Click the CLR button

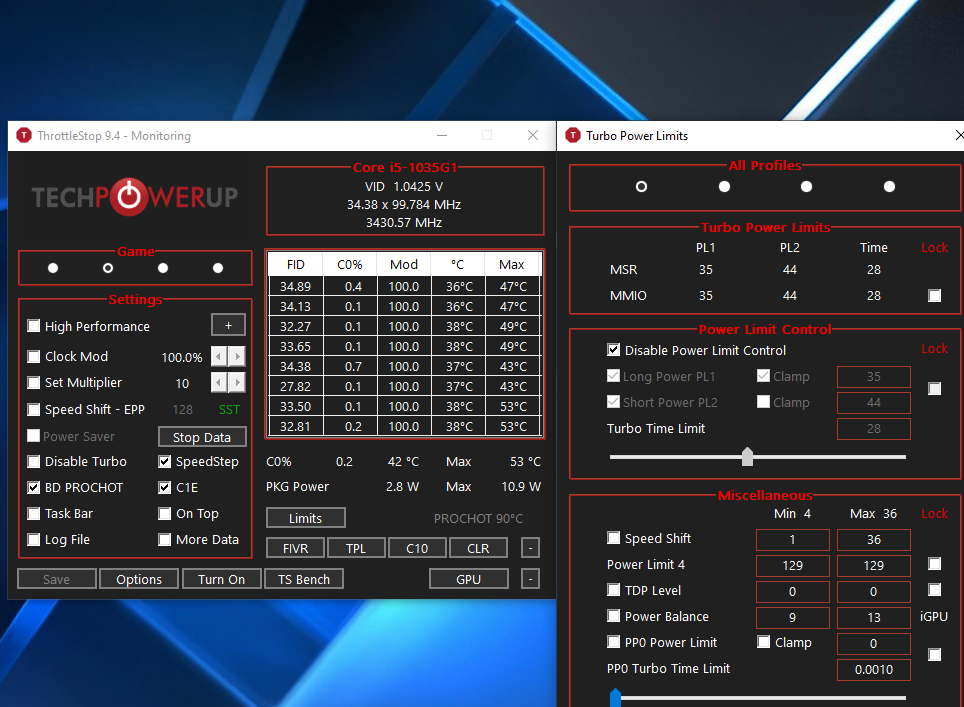click(x=478, y=548)
